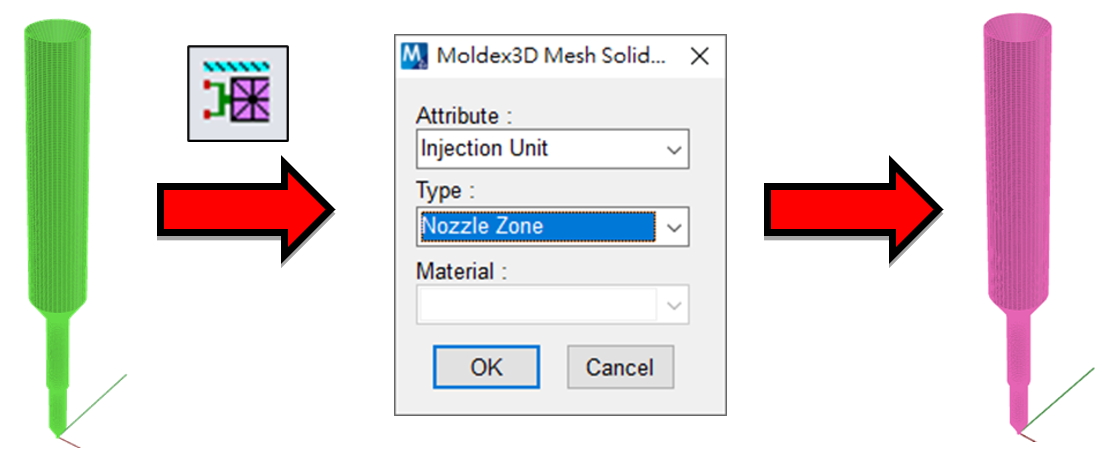
Task: Click the red arrow left of dialog
Action: click(x=245, y=210)
